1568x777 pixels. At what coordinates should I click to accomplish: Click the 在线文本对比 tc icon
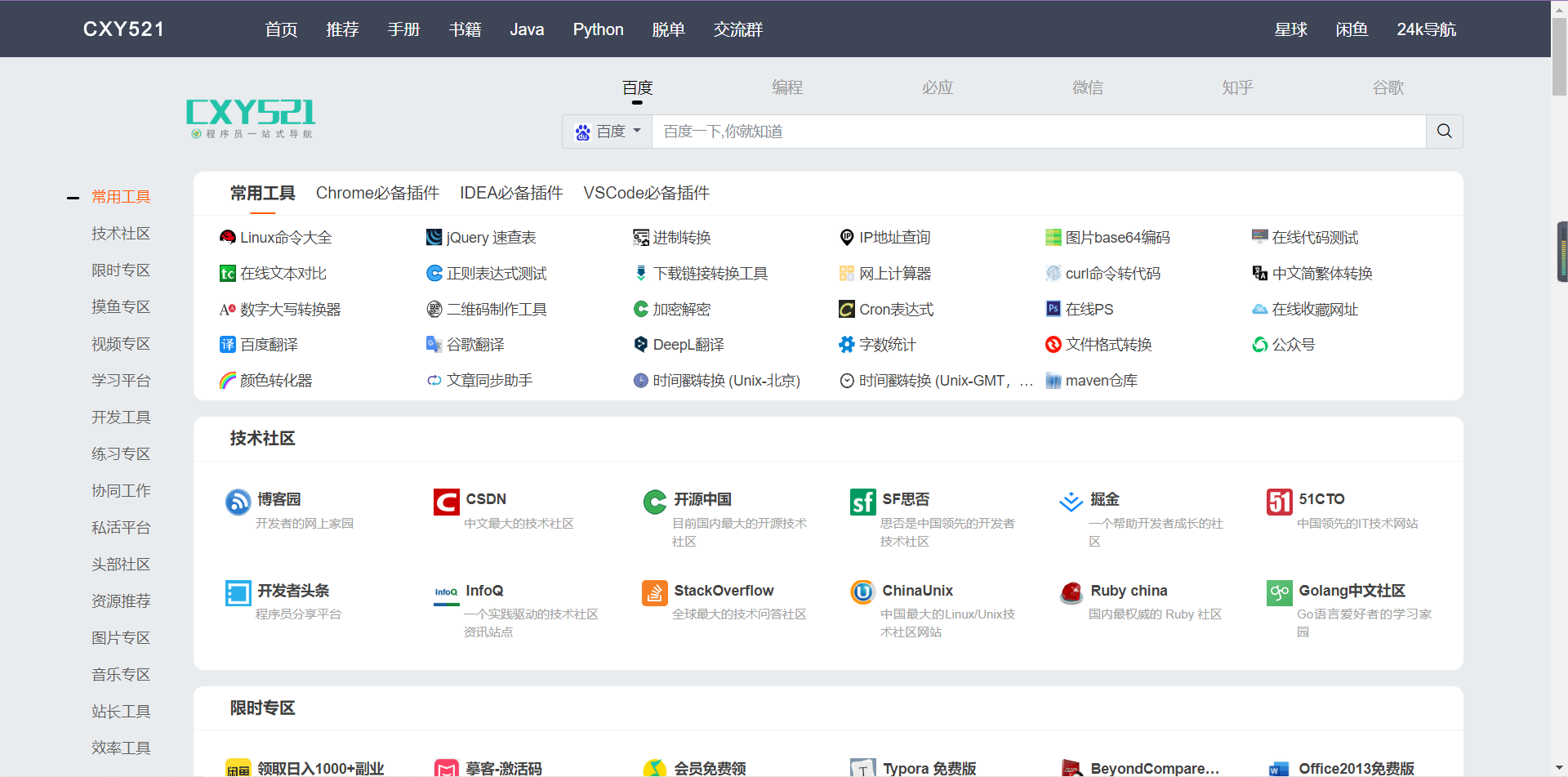pyautogui.click(x=228, y=274)
